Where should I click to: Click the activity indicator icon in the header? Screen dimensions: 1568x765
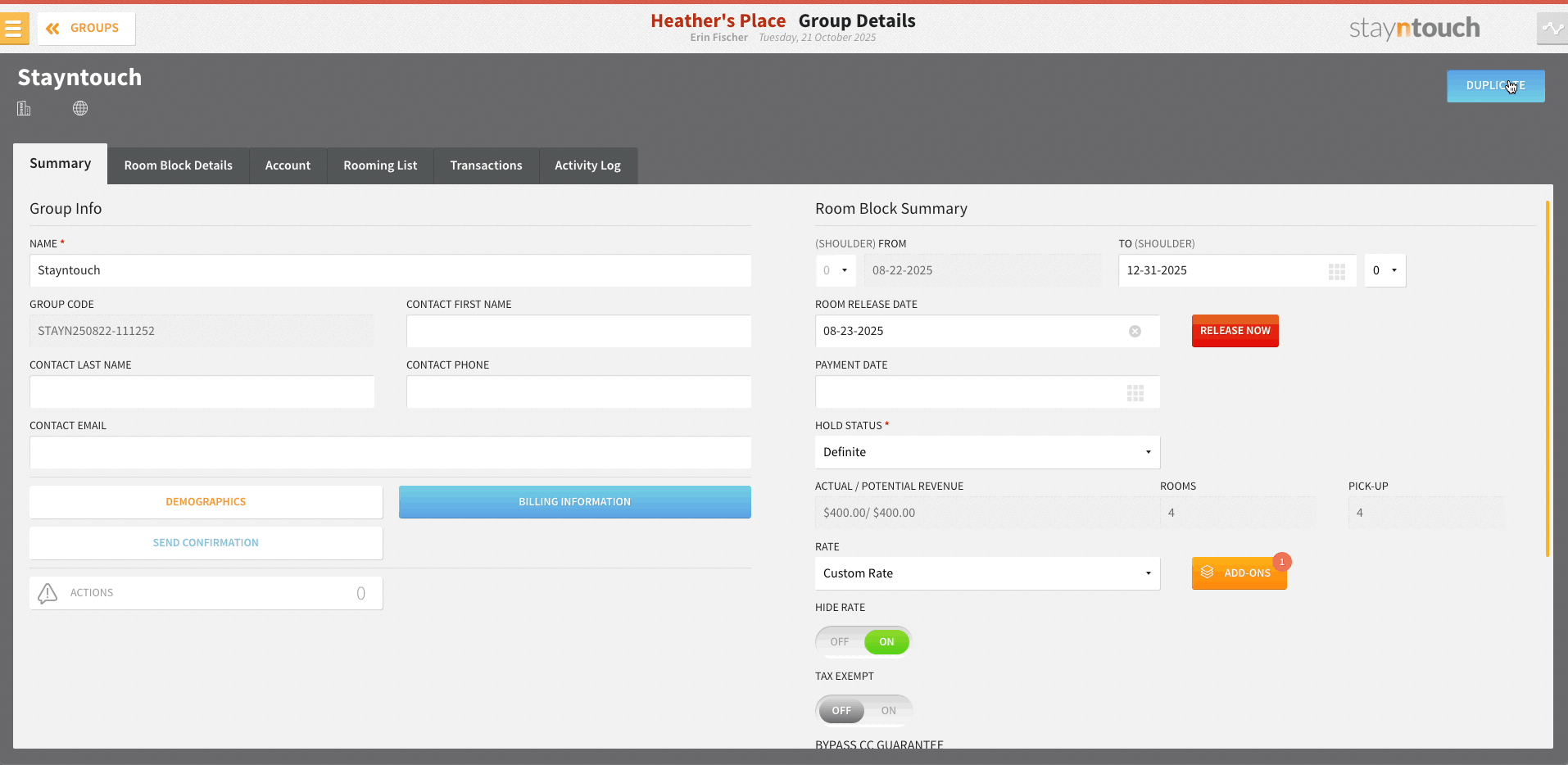point(1552,29)
